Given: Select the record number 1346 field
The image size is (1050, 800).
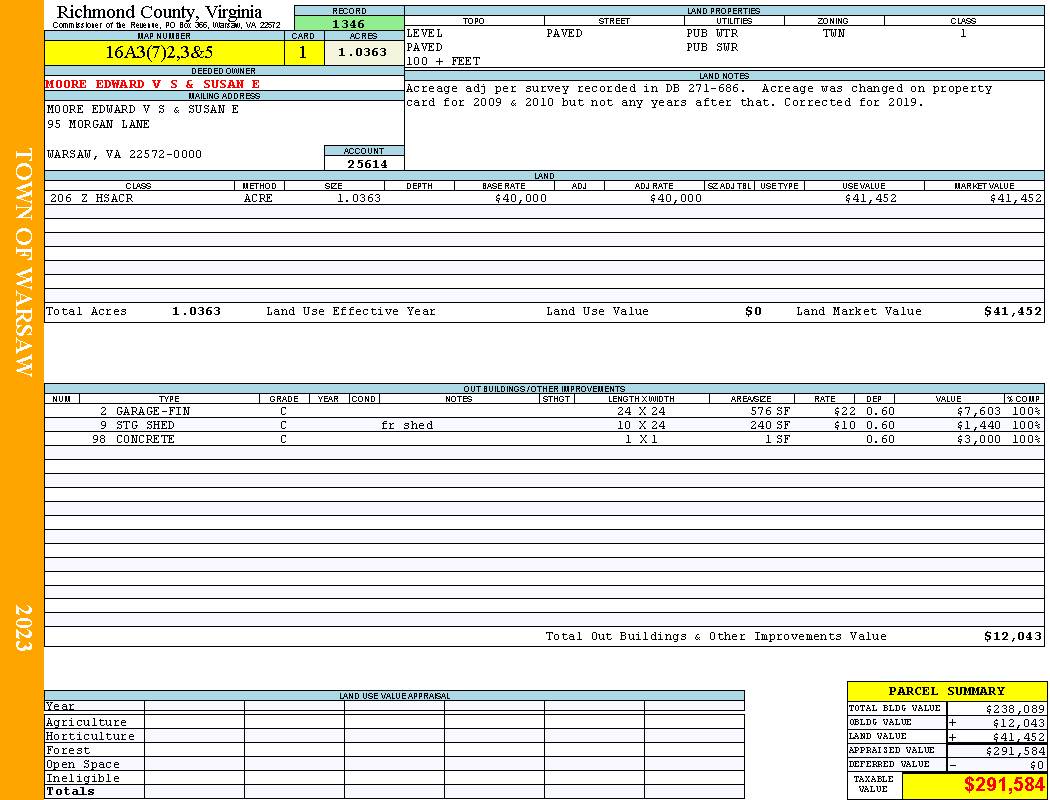Looking at the screenshot, I should point(349,24).
